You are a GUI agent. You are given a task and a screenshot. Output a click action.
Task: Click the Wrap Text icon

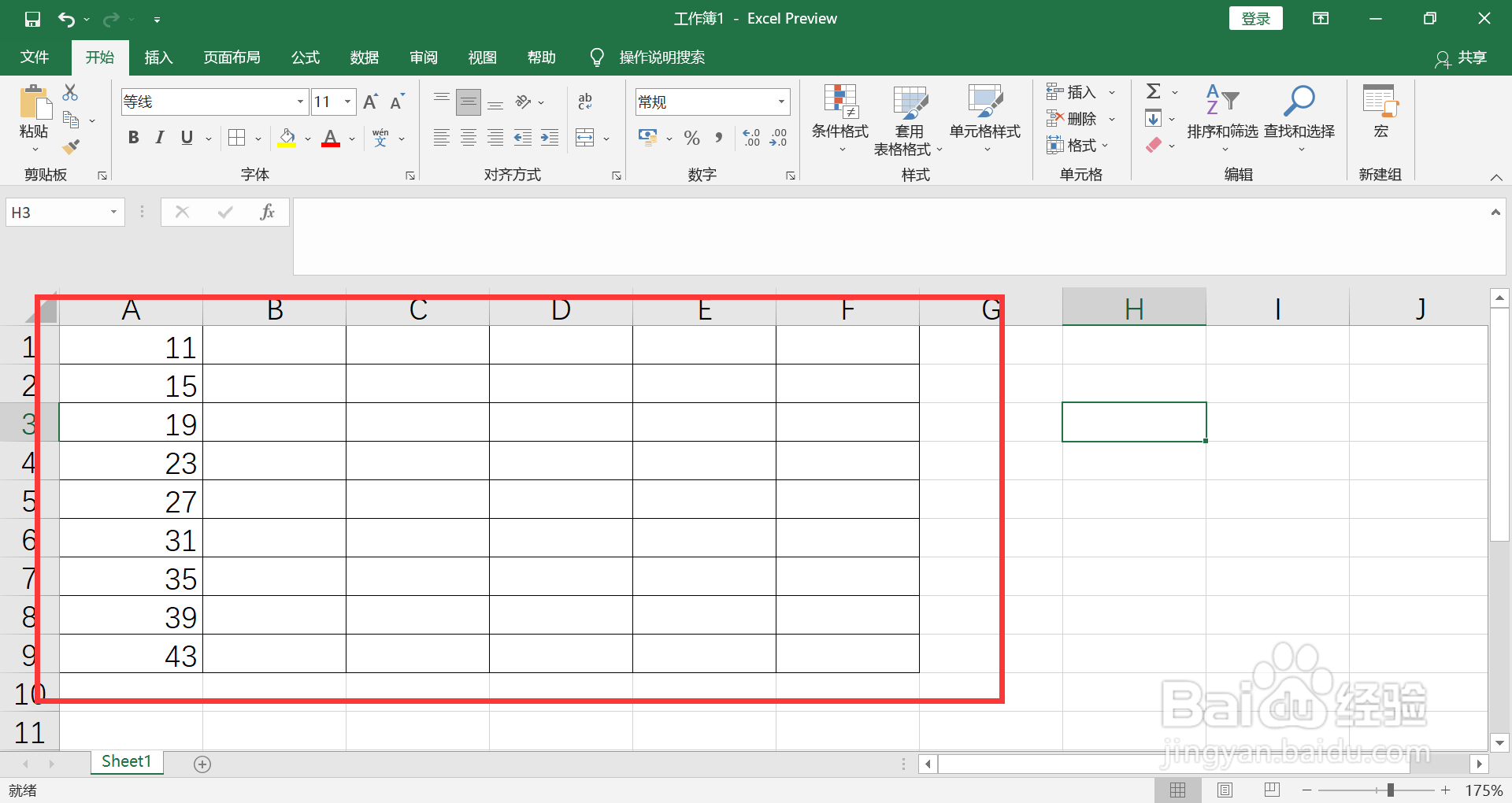pos(585,102)
